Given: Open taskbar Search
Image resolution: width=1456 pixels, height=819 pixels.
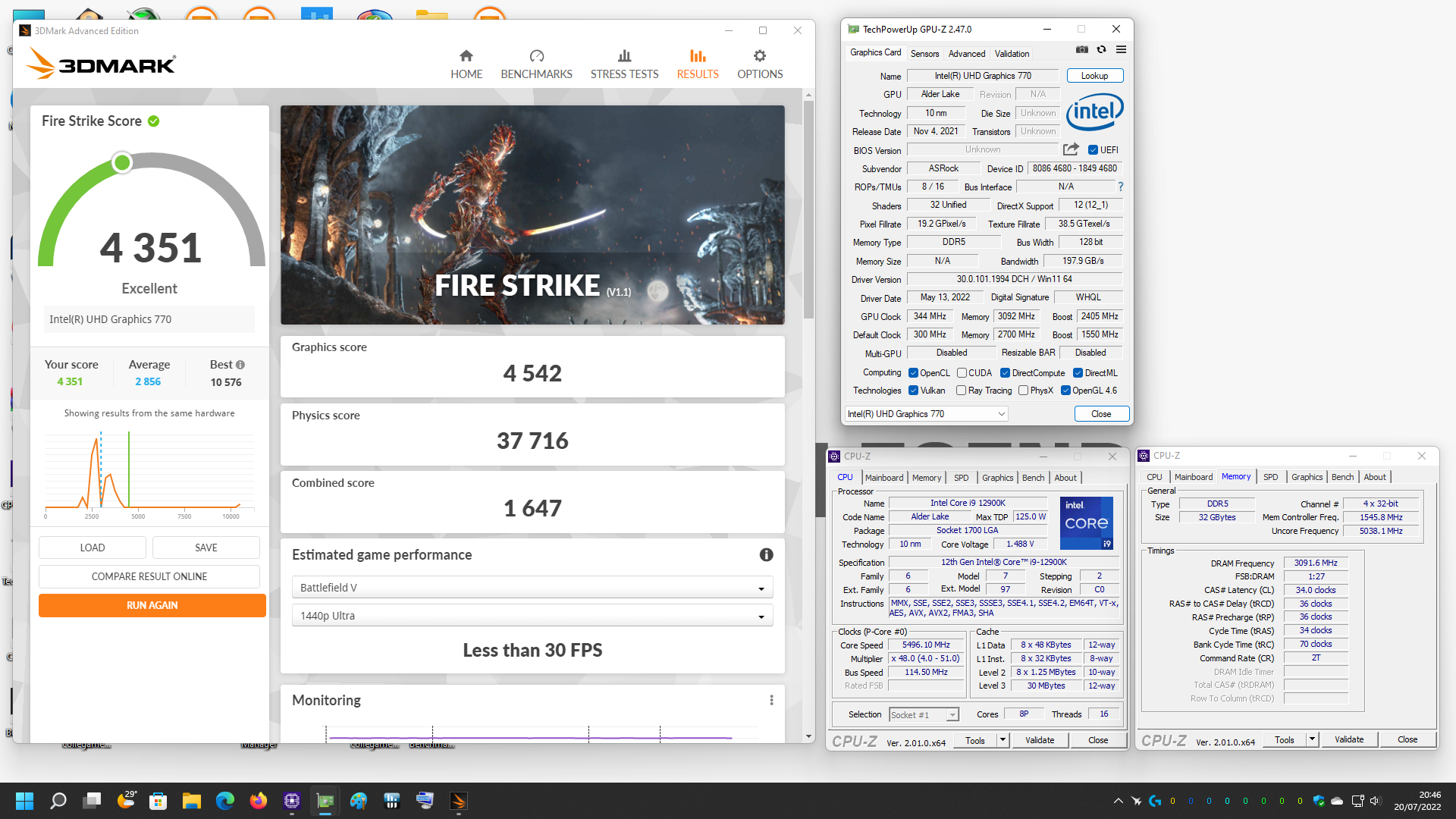Looking at the screenshot, I should tap(58, 801).
